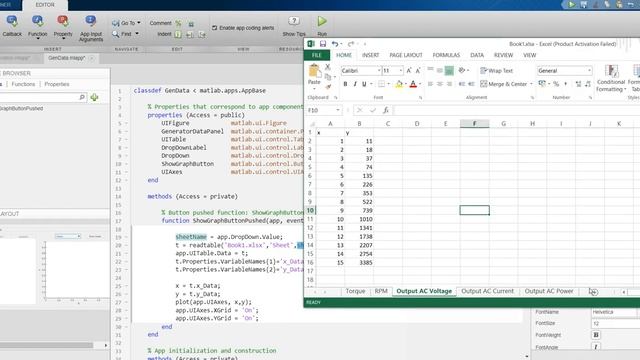Switch to the DATA ribbon tab
The height and width of the screenshot is (360, 640).
tap(477, 55)
